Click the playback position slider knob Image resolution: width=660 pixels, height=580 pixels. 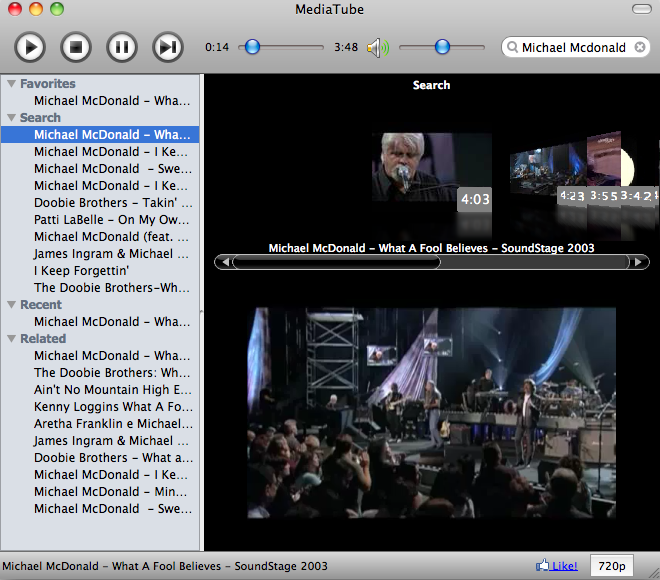252,47
